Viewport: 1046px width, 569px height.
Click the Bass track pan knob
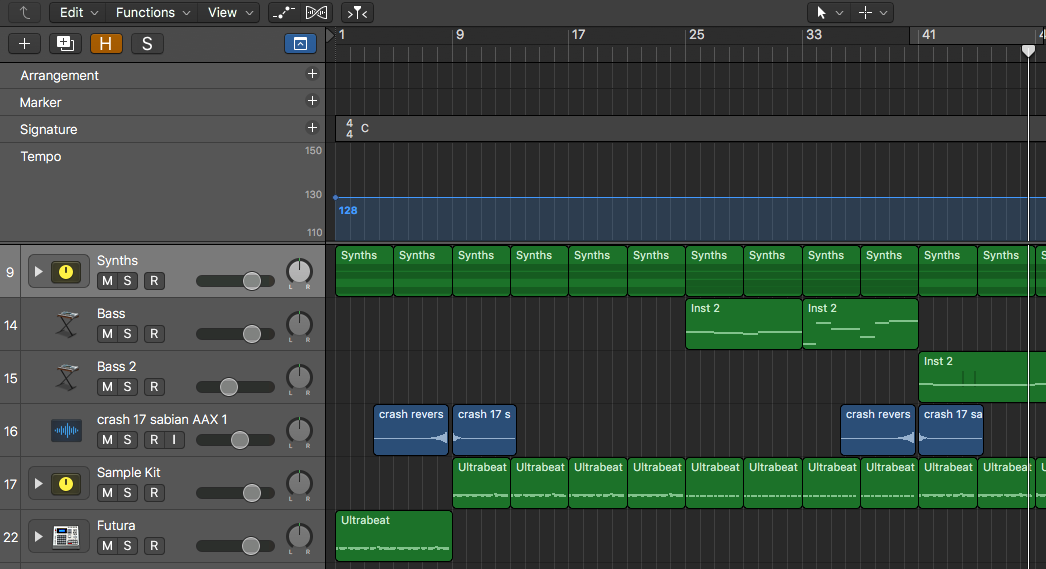tap(299, 324)
